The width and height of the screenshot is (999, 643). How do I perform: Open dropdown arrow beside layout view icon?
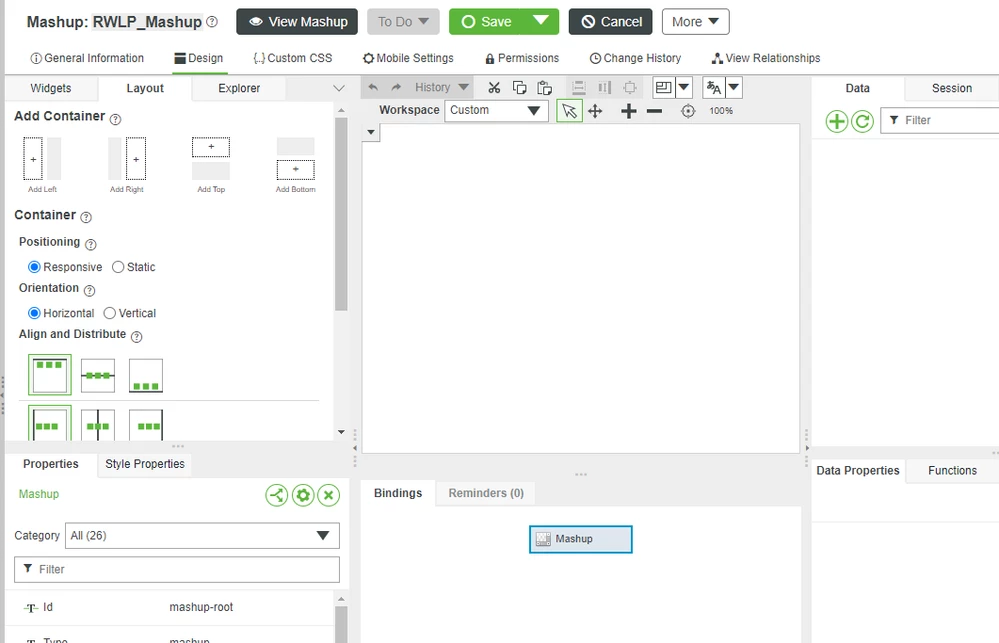pyautogui.click(x=684, y=87)
